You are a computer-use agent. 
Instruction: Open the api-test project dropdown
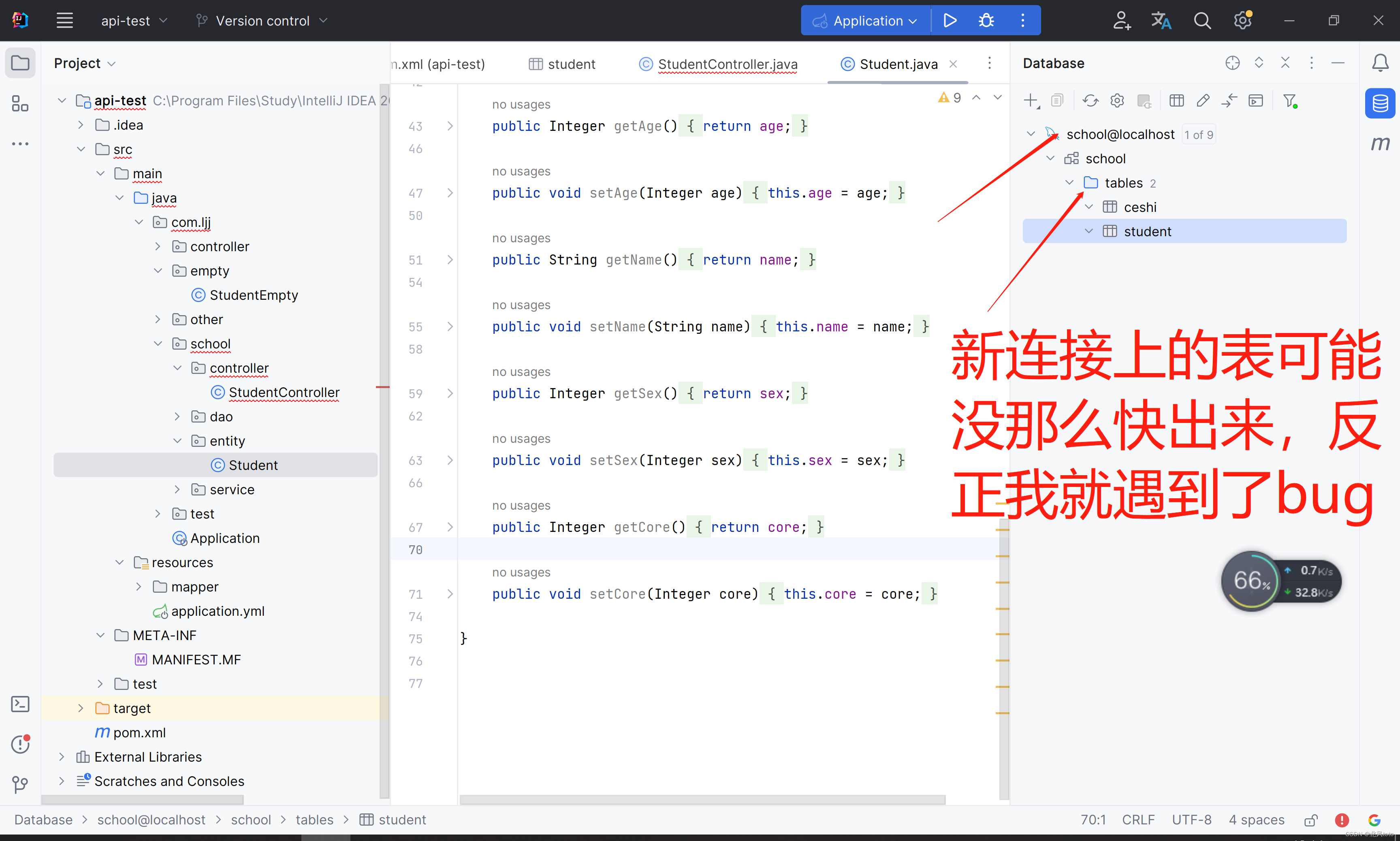point(134,21)
